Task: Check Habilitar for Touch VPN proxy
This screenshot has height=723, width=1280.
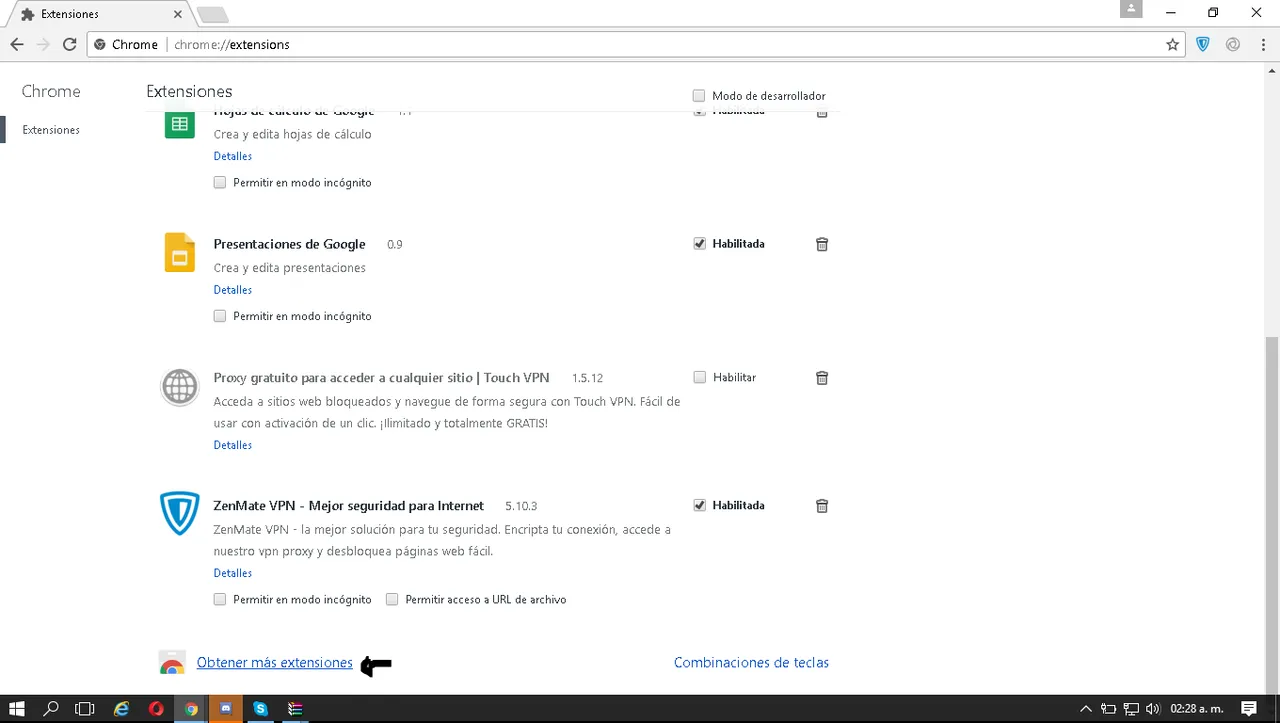Action: tap(699, 378)
